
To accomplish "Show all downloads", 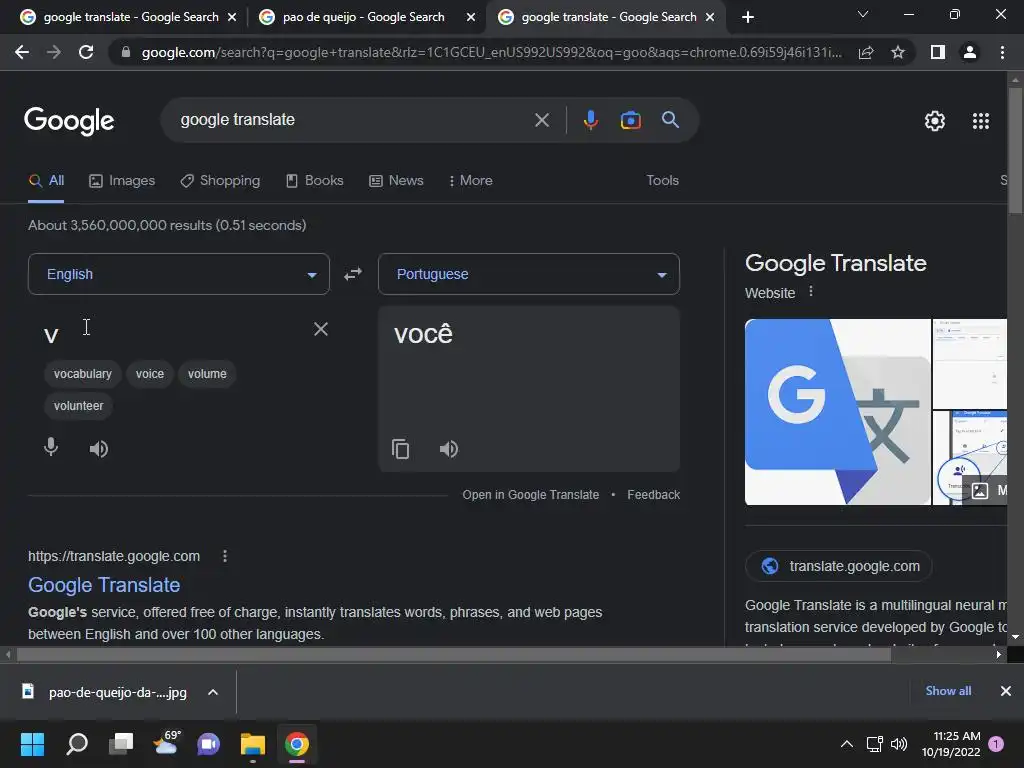I will [x=948, y=691].
